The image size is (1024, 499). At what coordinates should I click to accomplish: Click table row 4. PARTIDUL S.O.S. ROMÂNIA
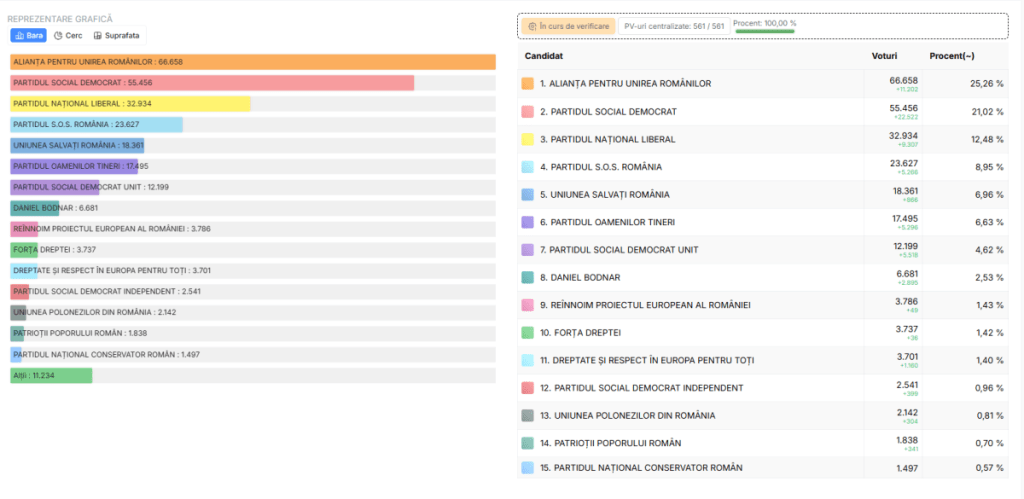(x=763, y=167)
